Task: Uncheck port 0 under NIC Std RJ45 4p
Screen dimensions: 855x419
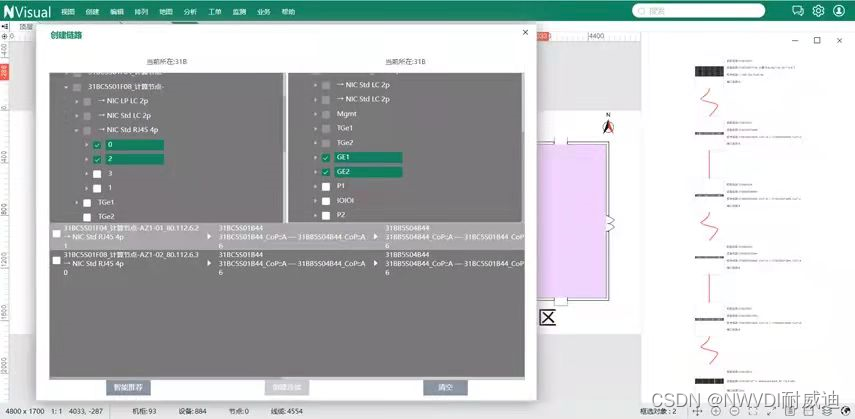Action: point(97,145)
